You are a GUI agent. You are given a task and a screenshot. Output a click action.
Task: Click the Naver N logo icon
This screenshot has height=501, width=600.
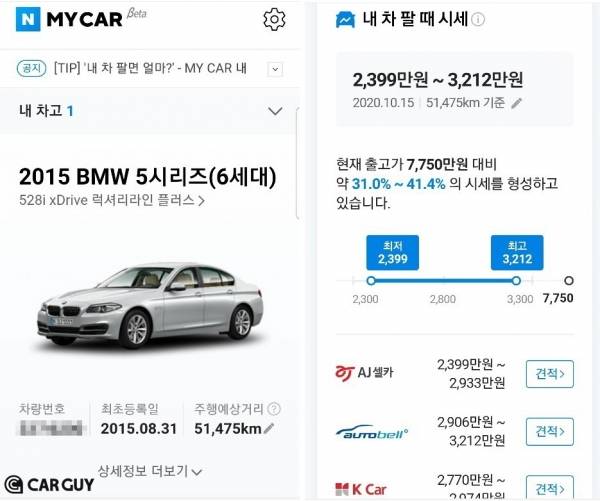tap(28, 19)
